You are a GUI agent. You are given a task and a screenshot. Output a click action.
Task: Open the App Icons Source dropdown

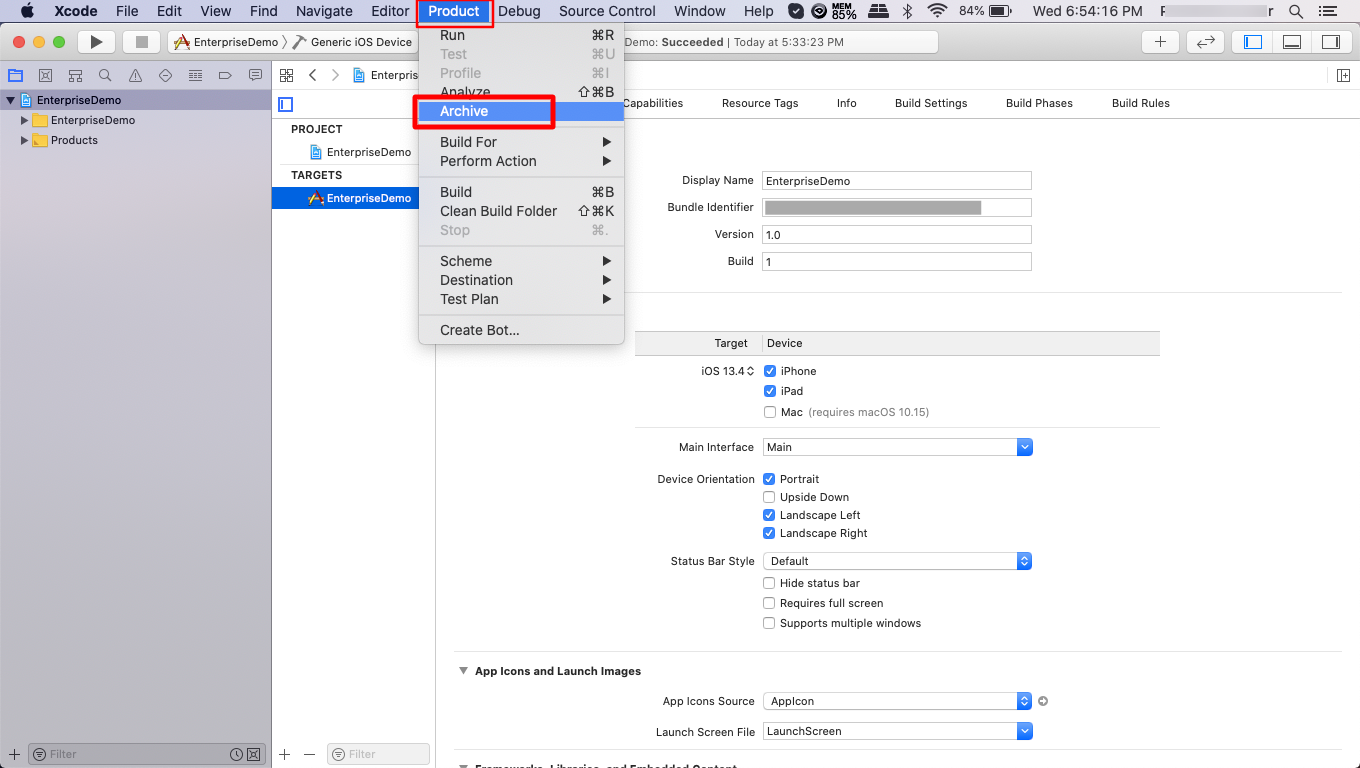(897, 701)
